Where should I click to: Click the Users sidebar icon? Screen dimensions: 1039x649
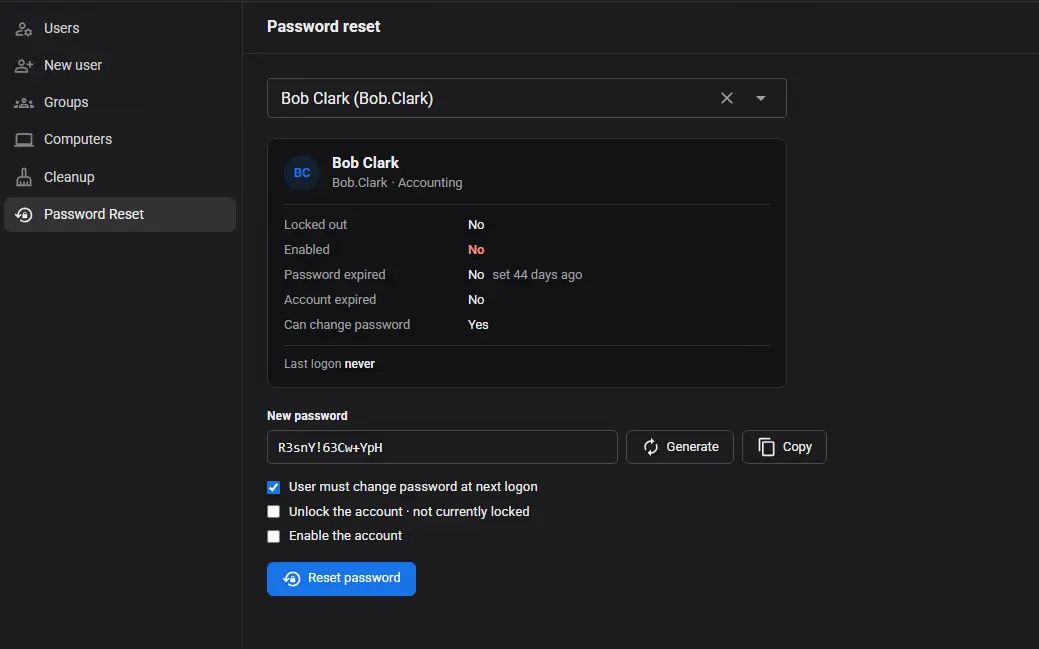click(24, 29)
